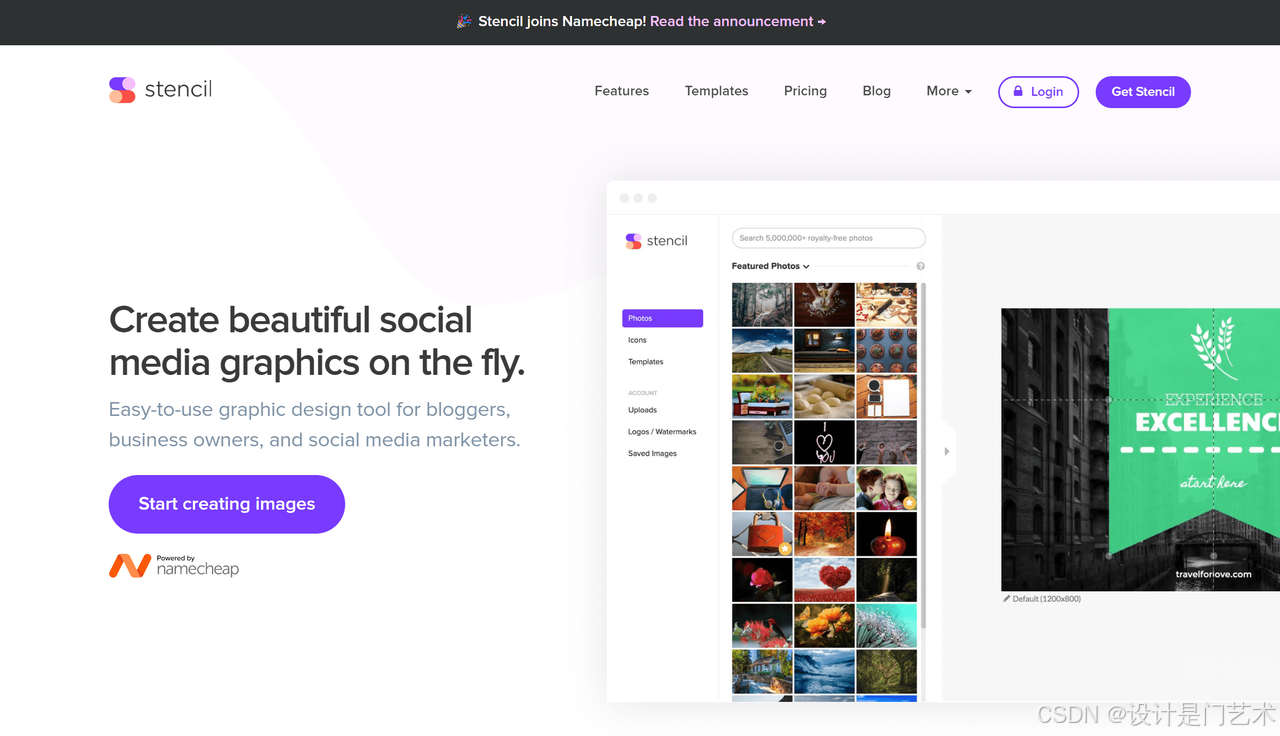
Task: Select the lit red candle thumbnail
Action: click(886, 534)
